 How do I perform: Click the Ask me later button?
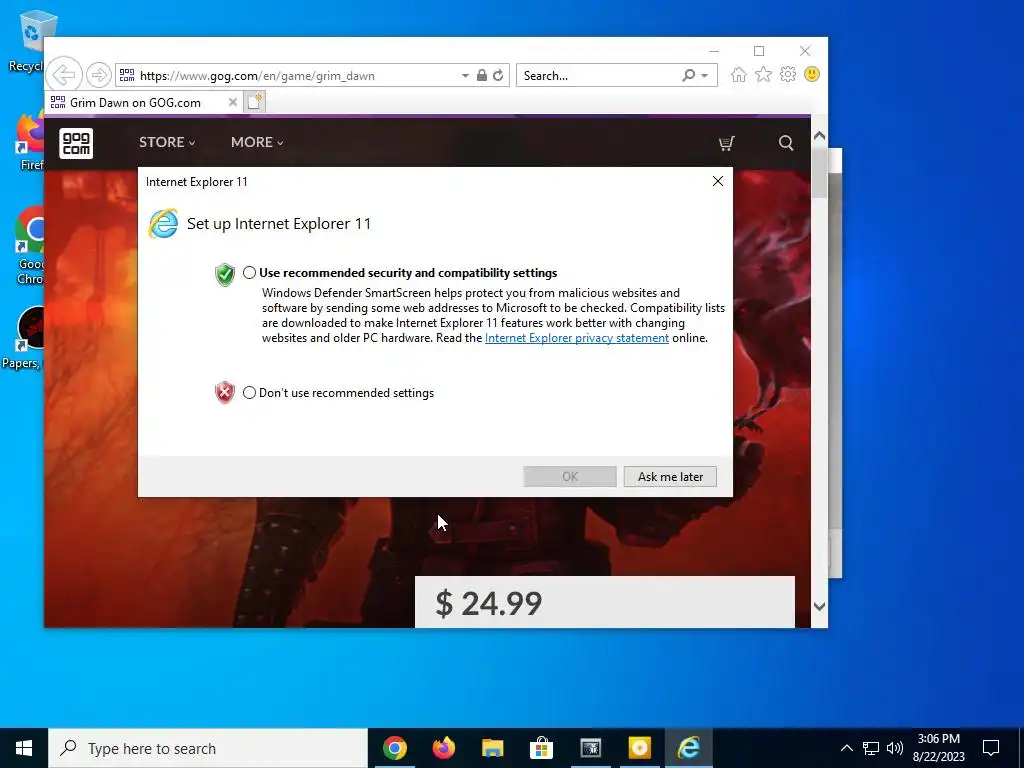670,477
